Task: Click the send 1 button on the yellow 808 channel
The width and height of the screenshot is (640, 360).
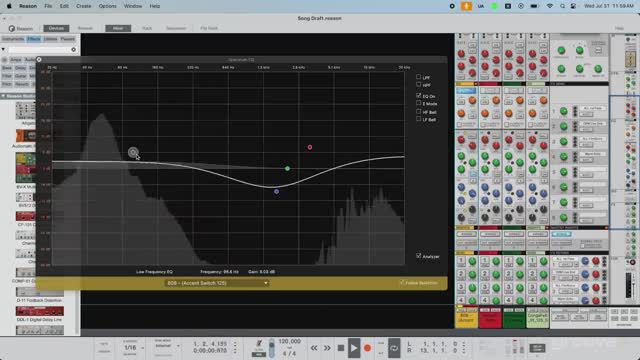Action: [461, 261]
